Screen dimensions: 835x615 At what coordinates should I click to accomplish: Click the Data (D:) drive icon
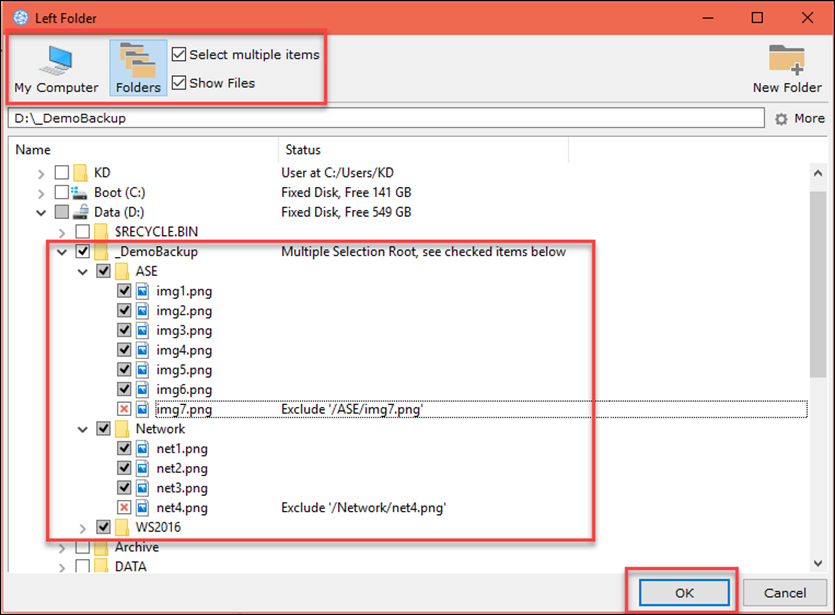click(x=80, y=212)
